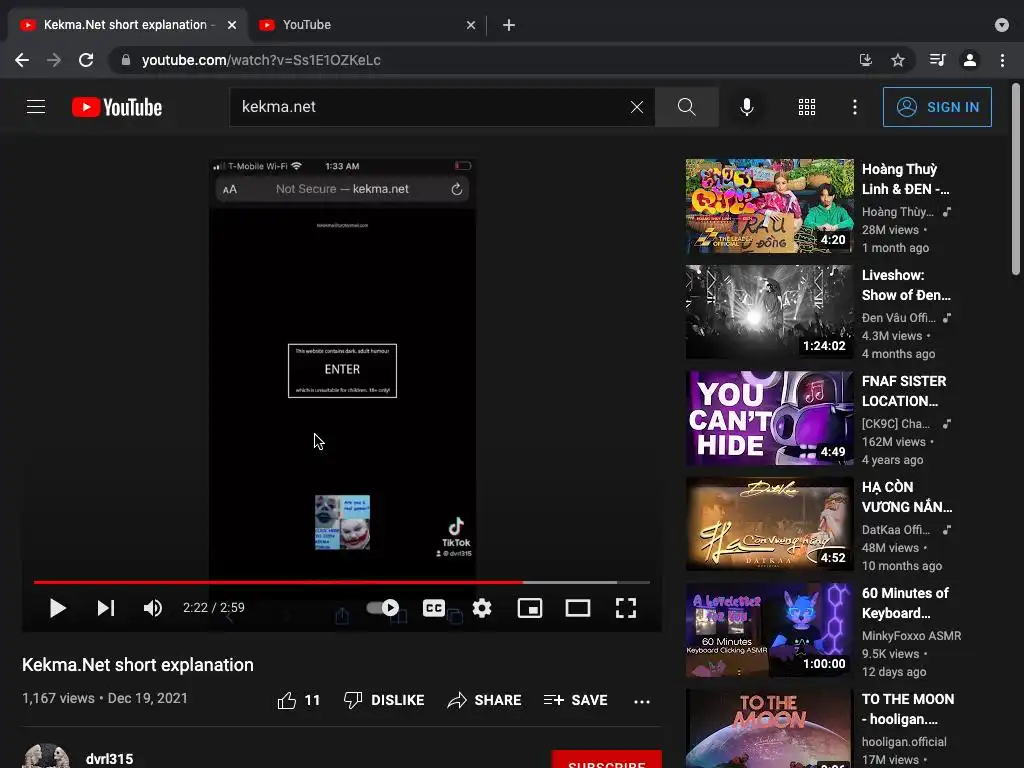Mute the video volume

(x=153, y=608)
